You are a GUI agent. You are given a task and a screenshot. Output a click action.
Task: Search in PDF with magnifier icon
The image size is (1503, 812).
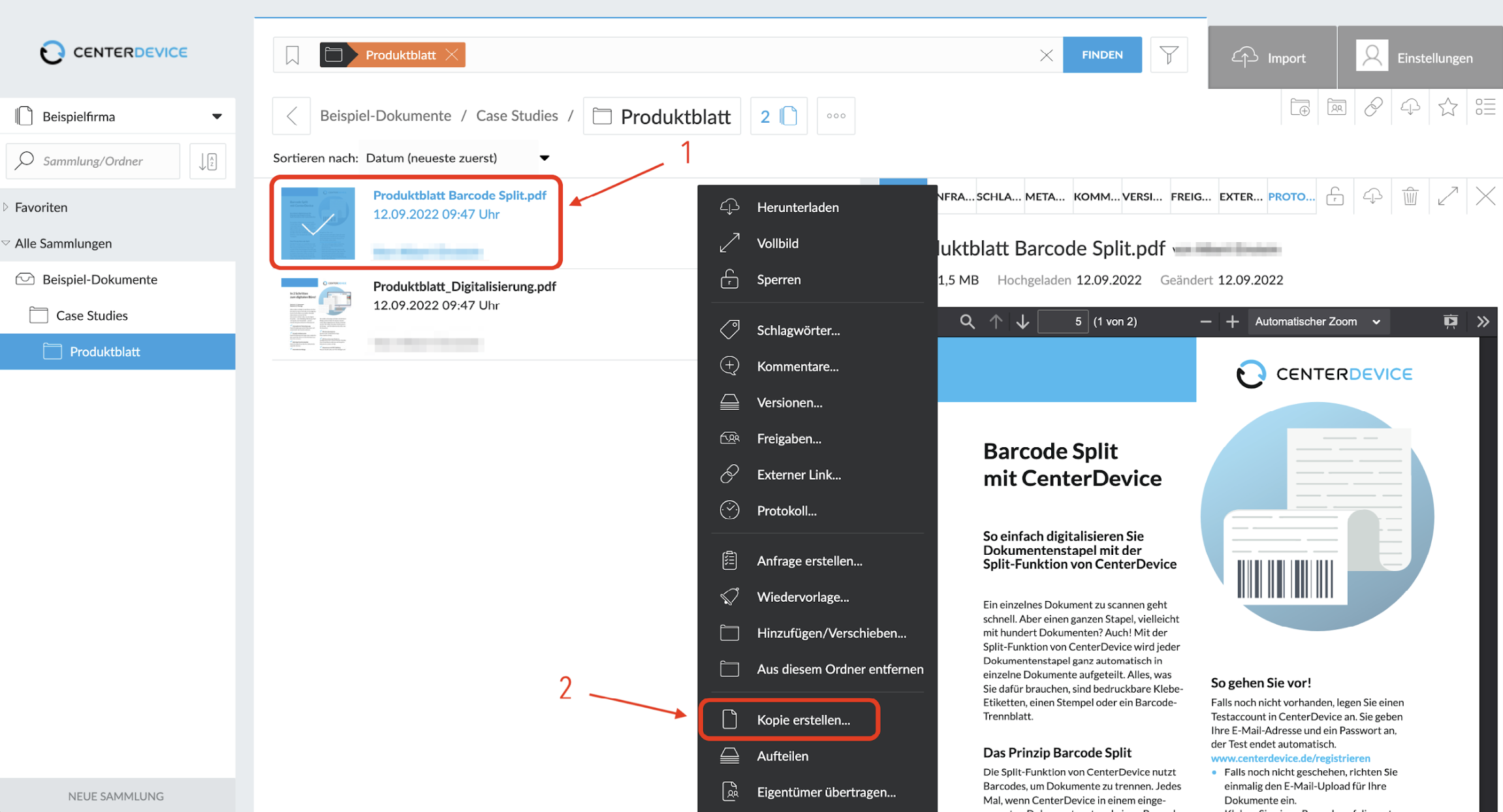coord(967,321)
